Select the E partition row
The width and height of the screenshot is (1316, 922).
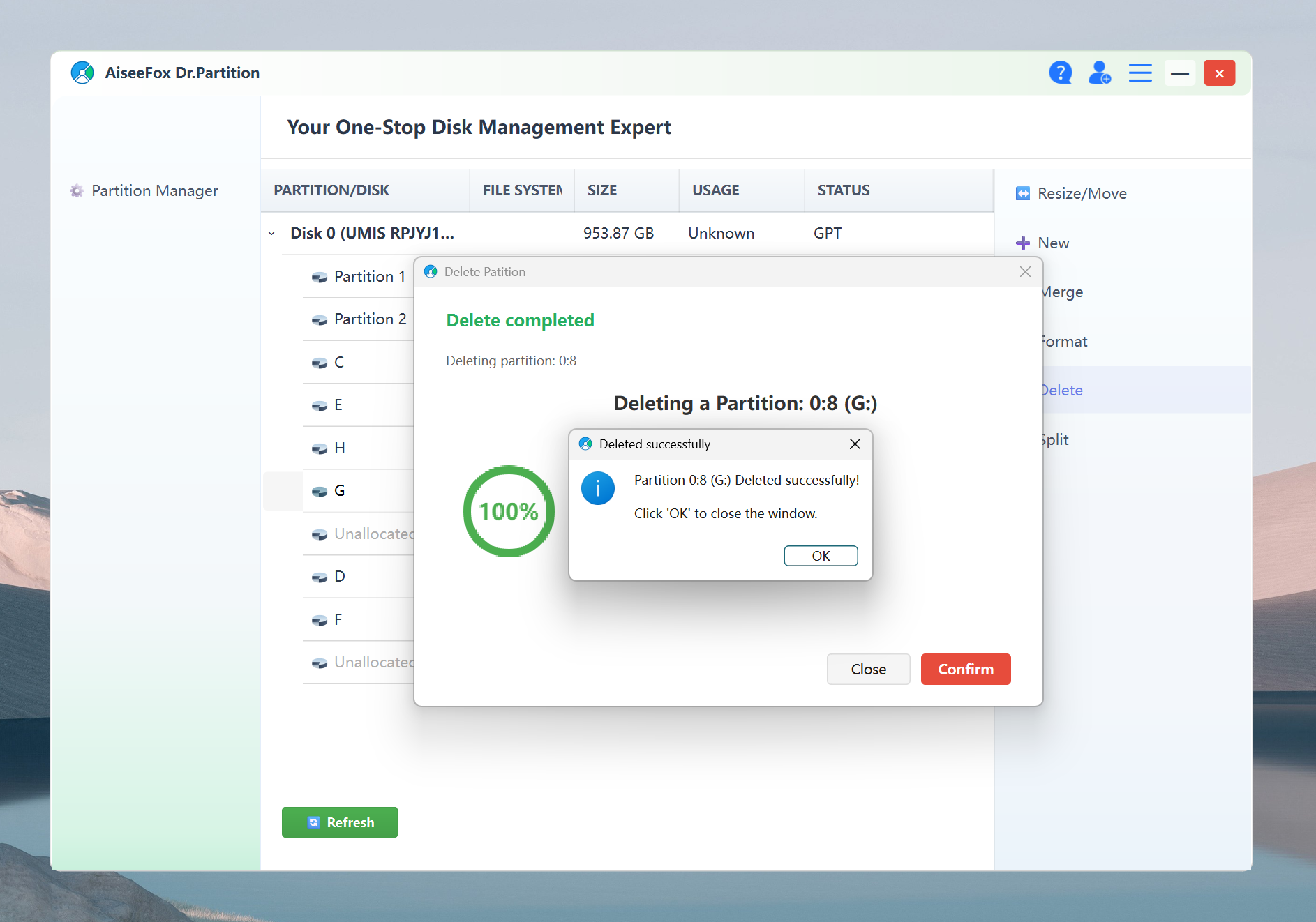(358, 405)
